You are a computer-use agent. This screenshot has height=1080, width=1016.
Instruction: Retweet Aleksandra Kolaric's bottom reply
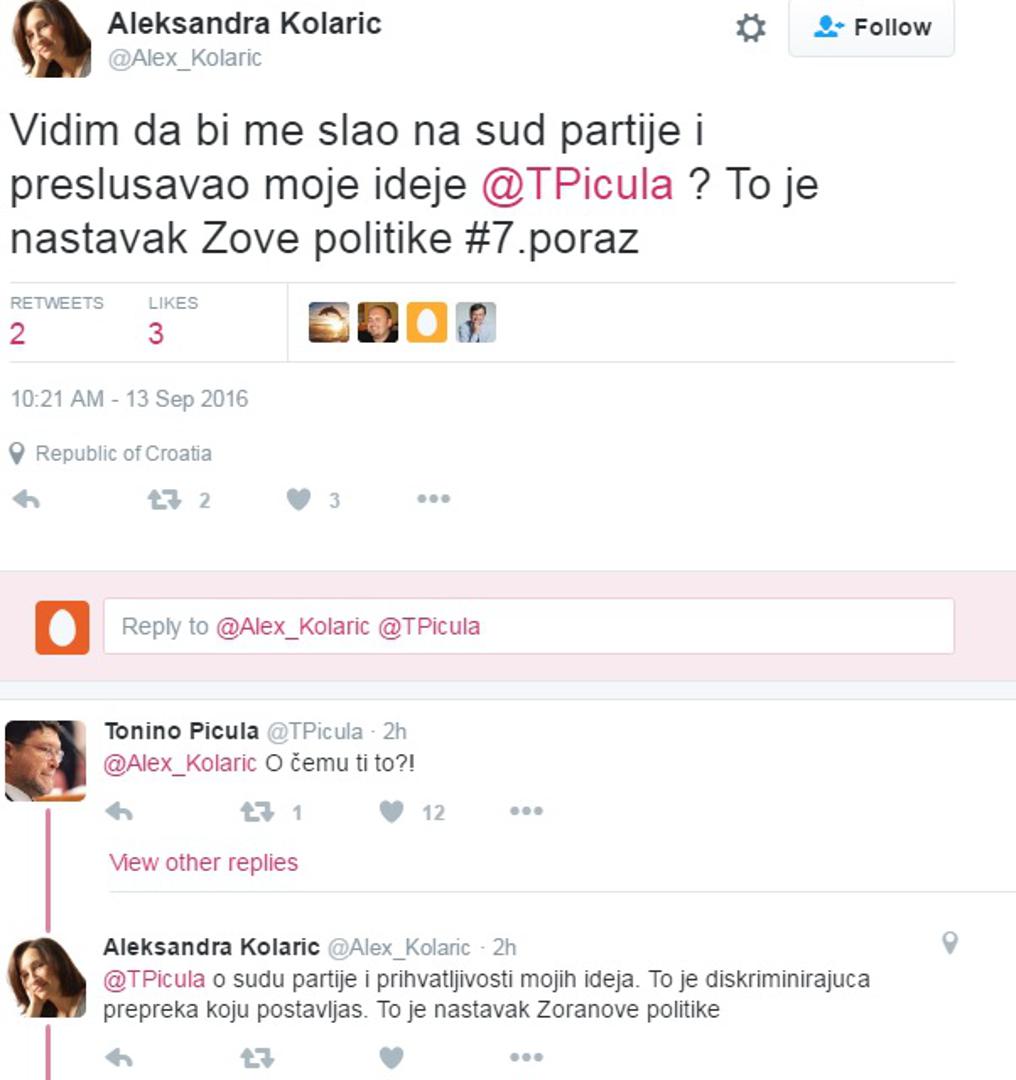[257, 1057]
